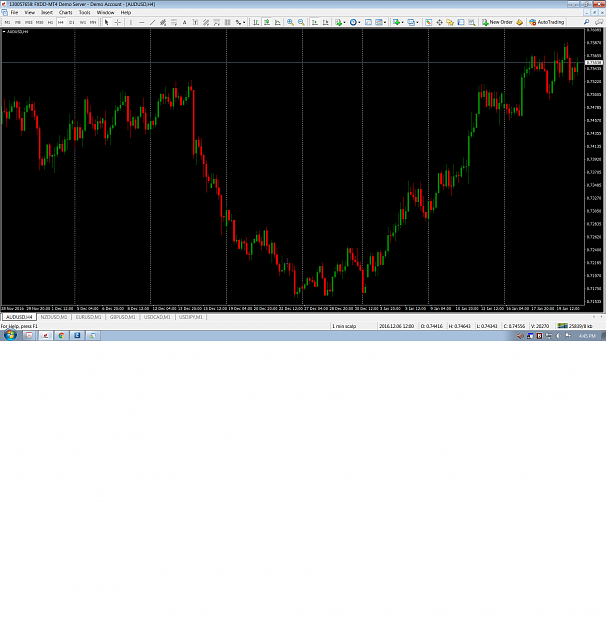Set timeframe to M1
The width and height of the screenshot is (606, 625).
coord(7,22)
